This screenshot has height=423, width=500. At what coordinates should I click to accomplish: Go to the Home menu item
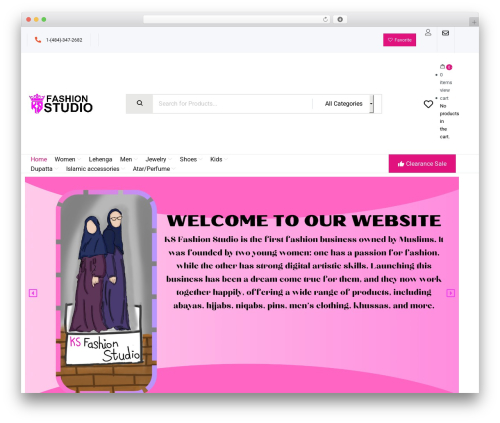point(39,159)
